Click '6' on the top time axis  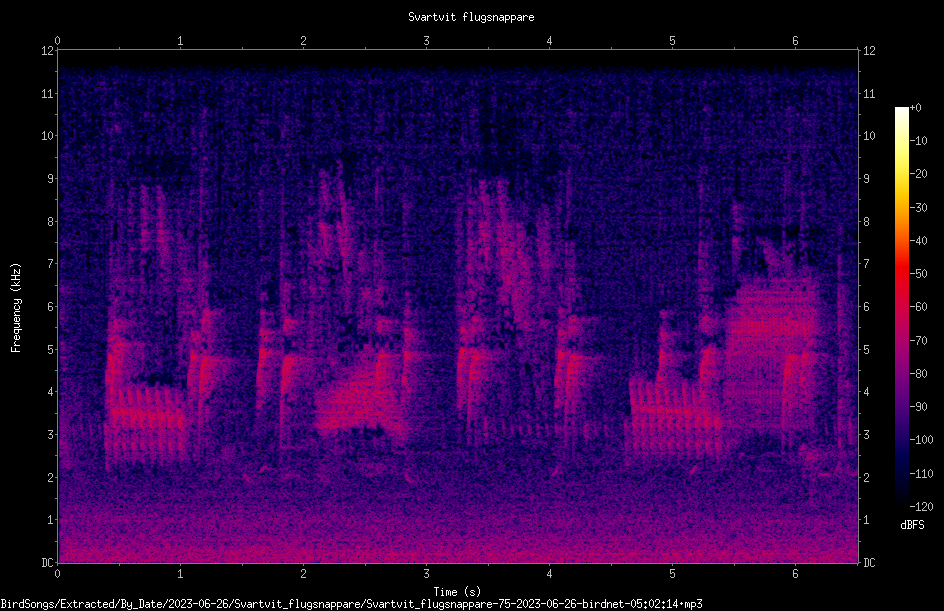coord(795,41)
